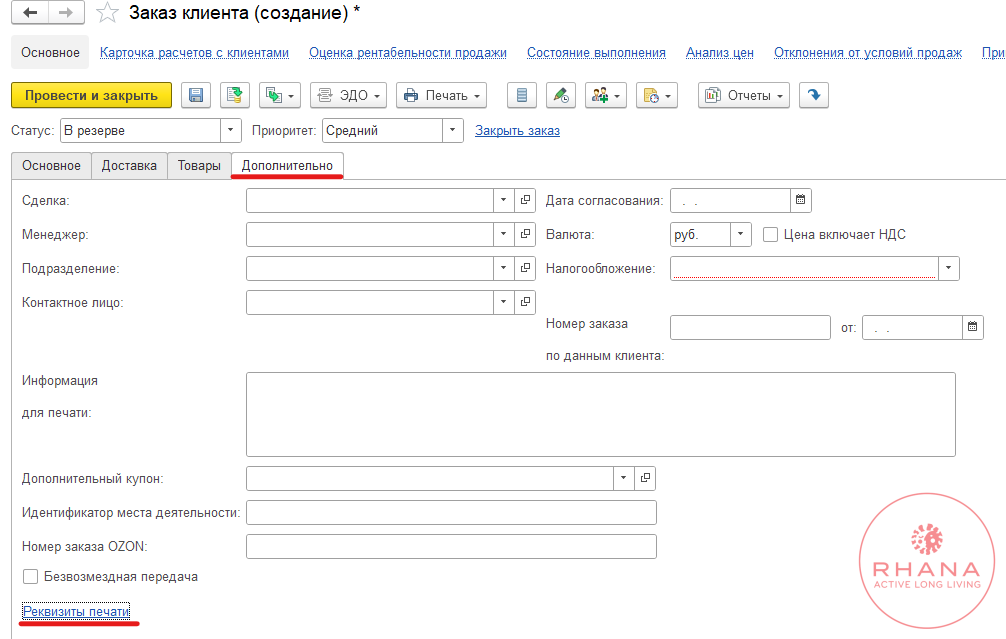This screenshot has width=1006, height=639.
Task: Open the people with plus sign icon menu
Action: tap(606, 96)
